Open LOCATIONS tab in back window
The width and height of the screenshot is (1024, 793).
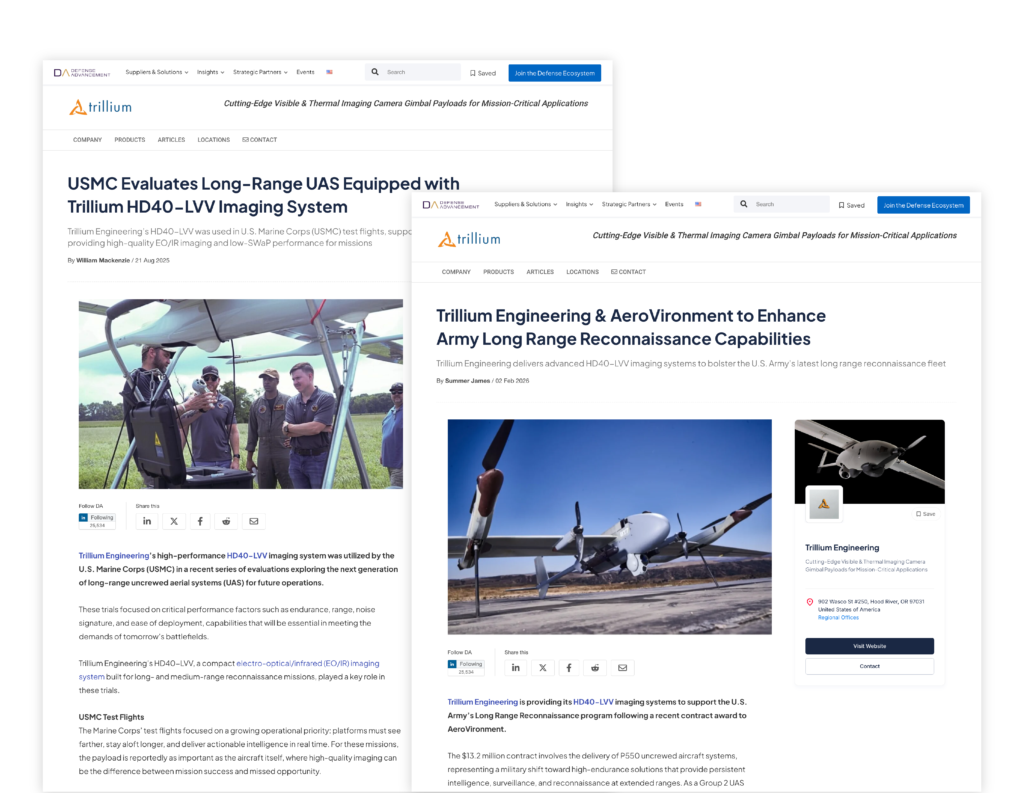tap(214, 140)
